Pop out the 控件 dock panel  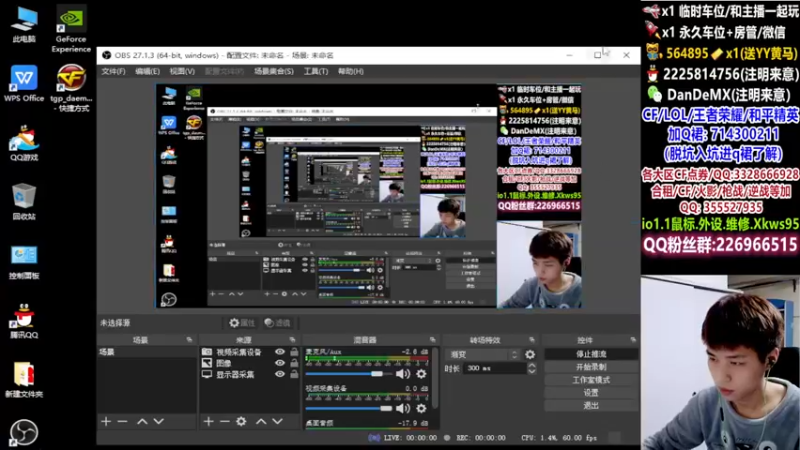click(633, 340)
